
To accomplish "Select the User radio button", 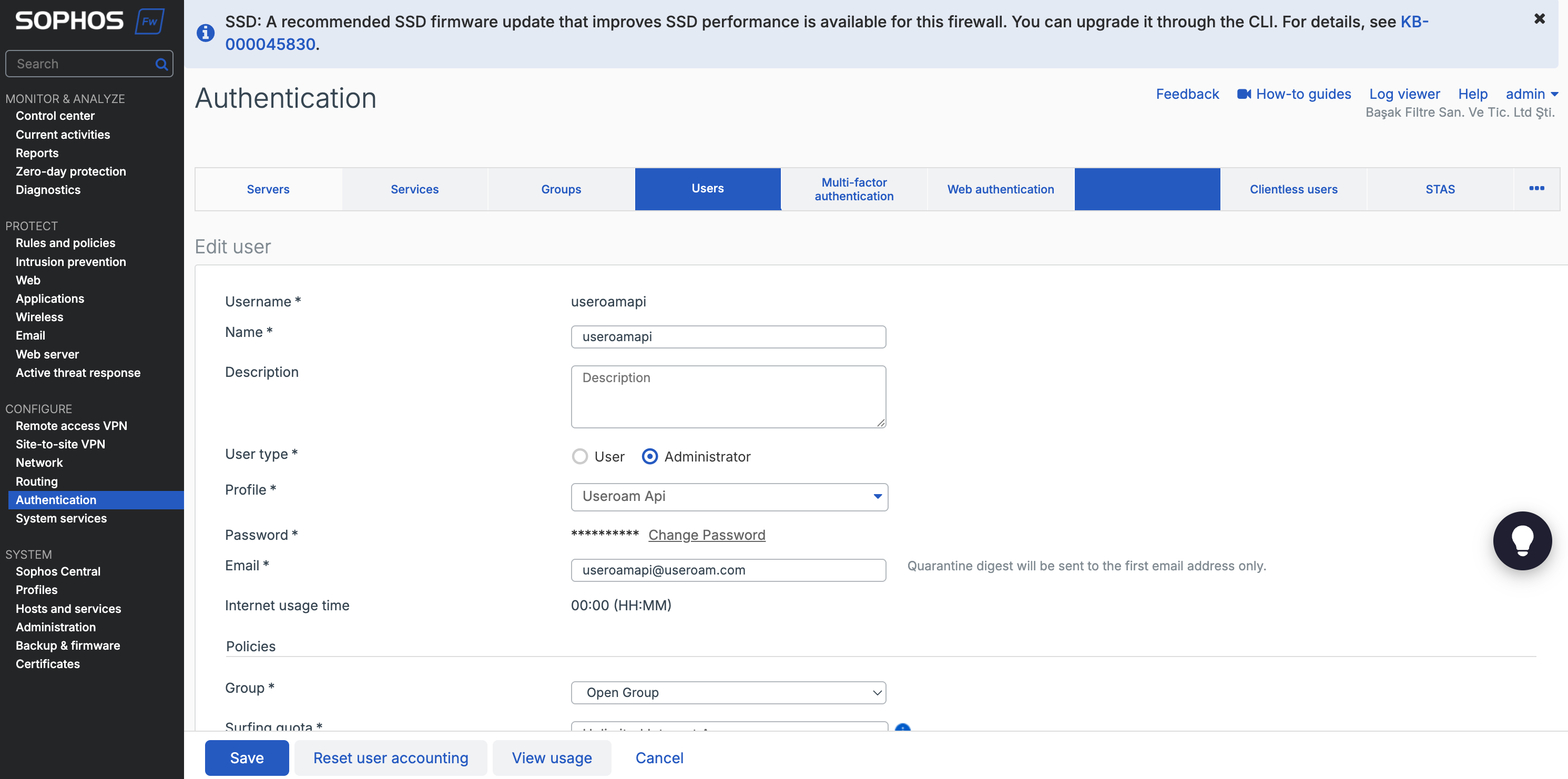I will [580, 456].
